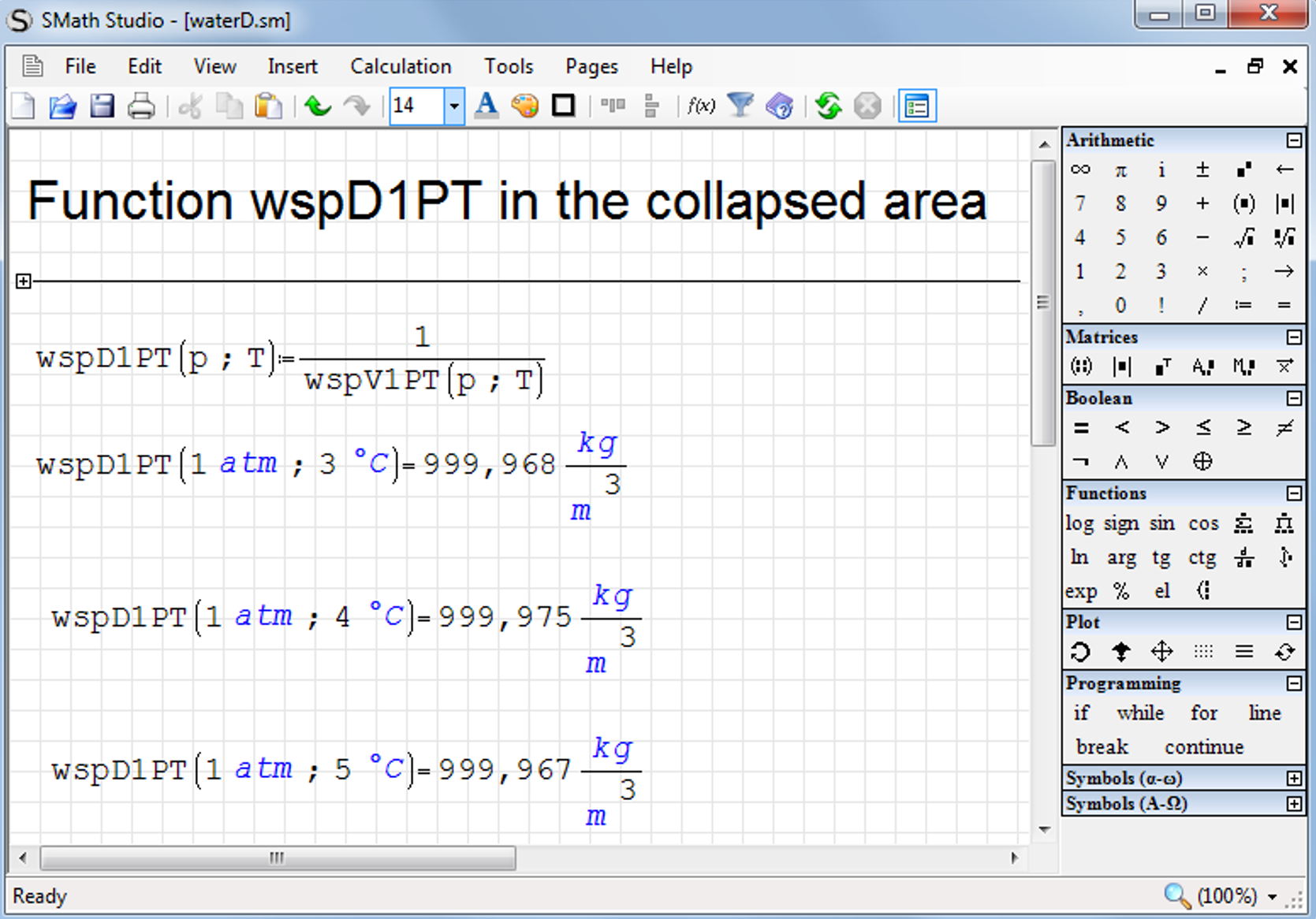This screenshot has height=919, width=1316.
Task: Insert the square root operator
Action: (x=1243, y=237)
